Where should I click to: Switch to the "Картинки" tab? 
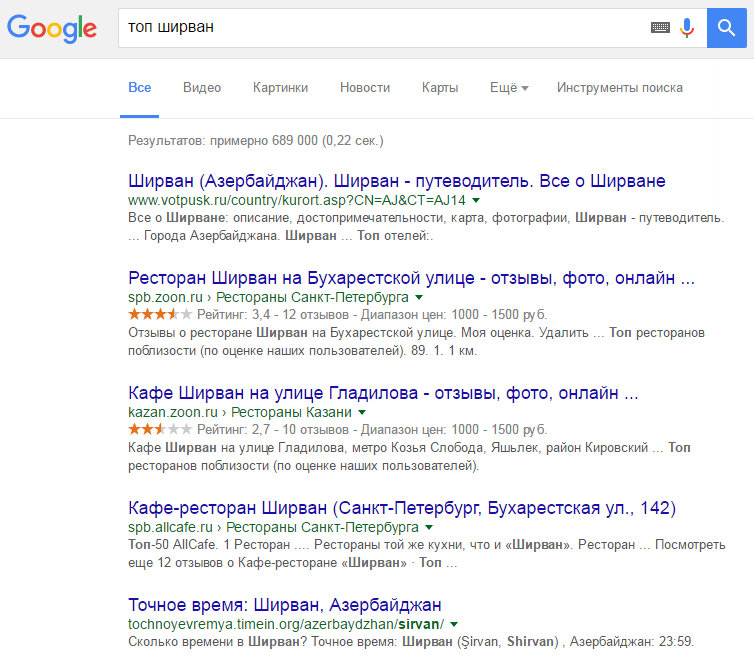(x=280, y=88)
